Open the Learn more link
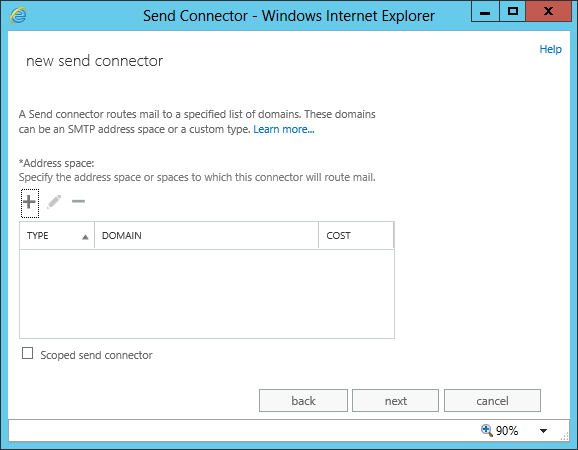The image size is (578, 450). pyautogui.click(x=284, y=129)
